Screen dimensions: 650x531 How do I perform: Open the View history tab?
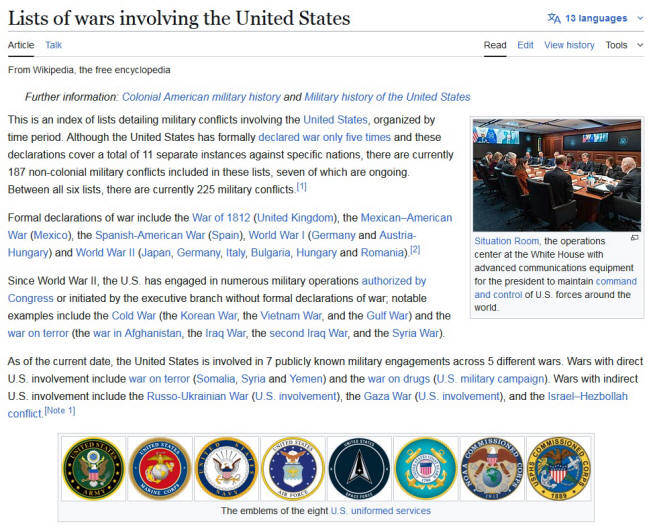coord(570,45)
